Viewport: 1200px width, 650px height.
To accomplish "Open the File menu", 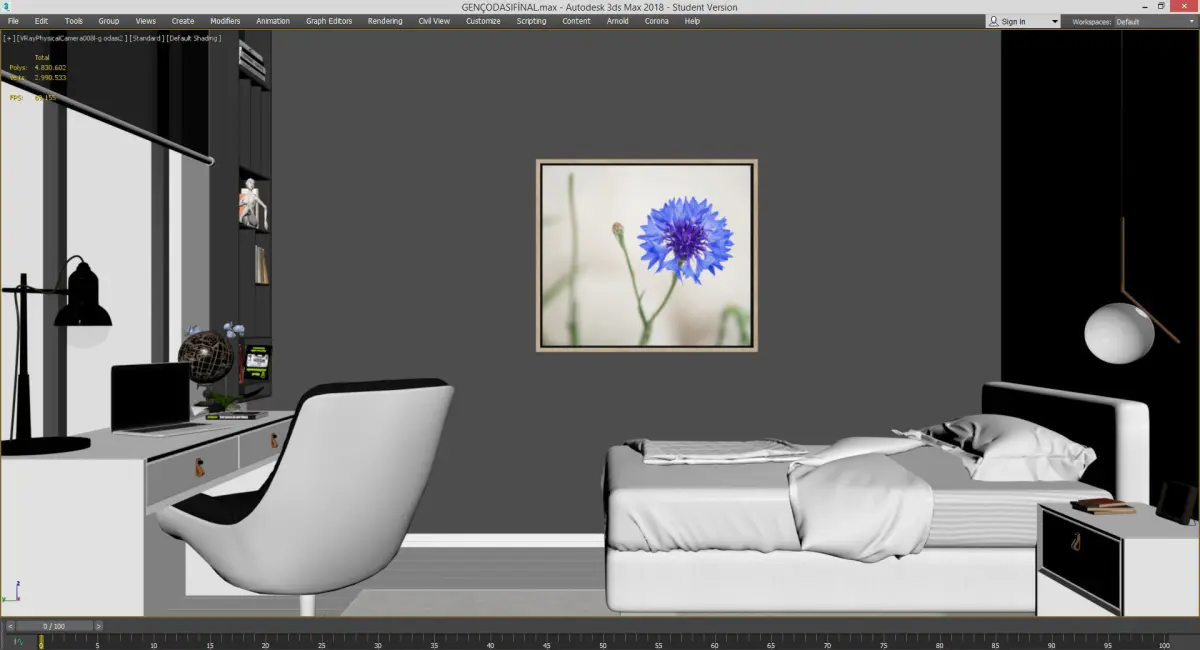I will click(x=13, y=21).
